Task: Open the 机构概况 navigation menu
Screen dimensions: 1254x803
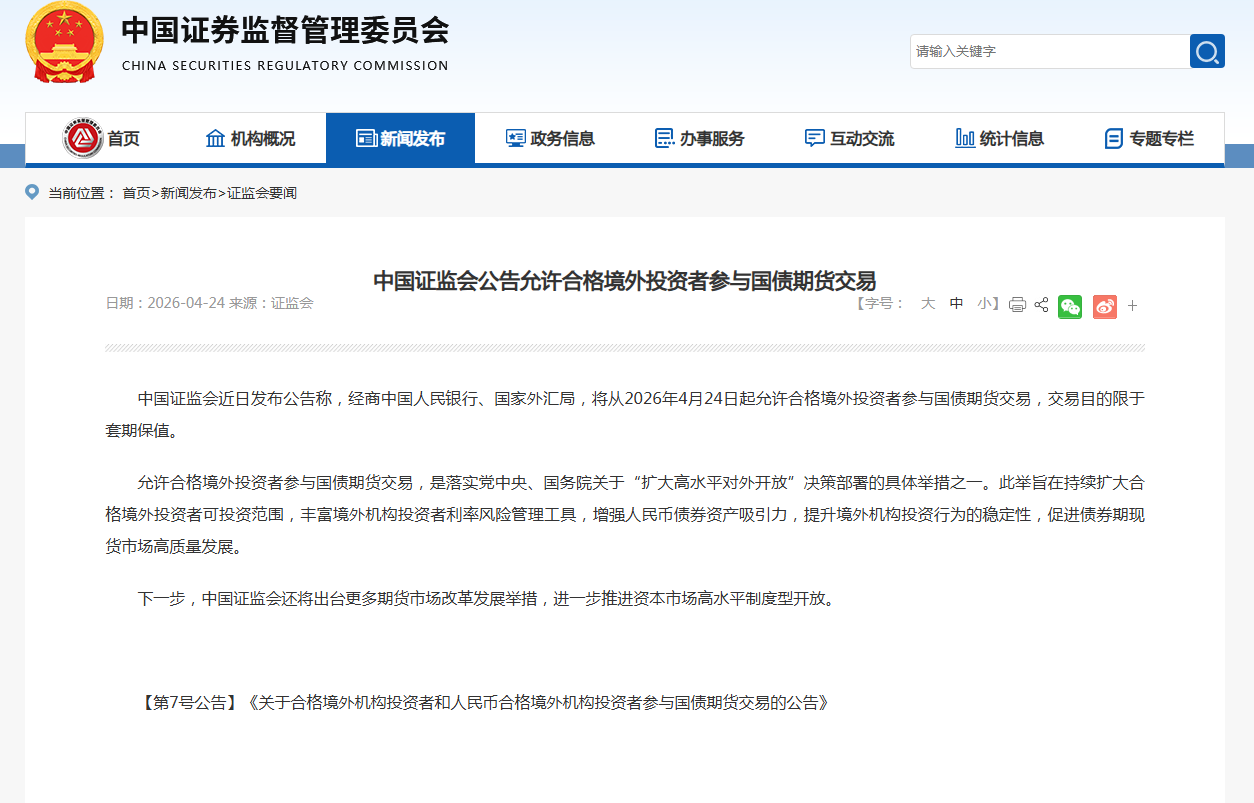Action: point(250,139)
